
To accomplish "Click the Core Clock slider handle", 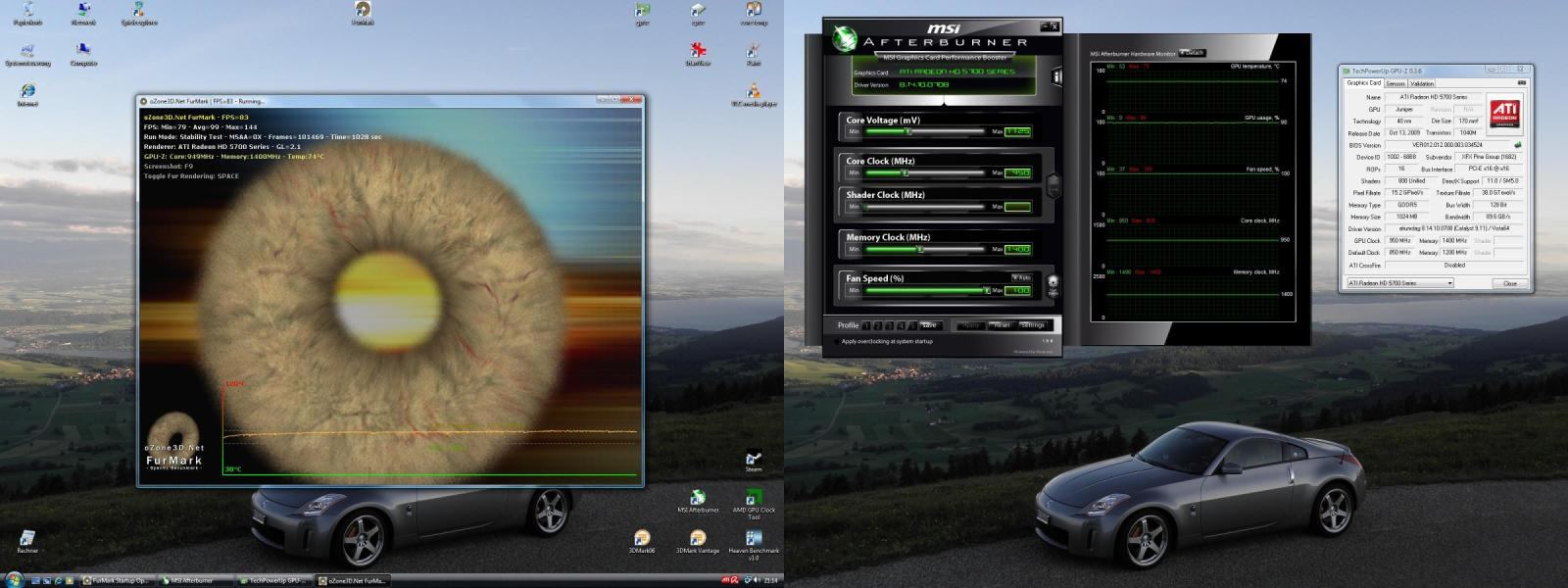I will pos(905,172).
